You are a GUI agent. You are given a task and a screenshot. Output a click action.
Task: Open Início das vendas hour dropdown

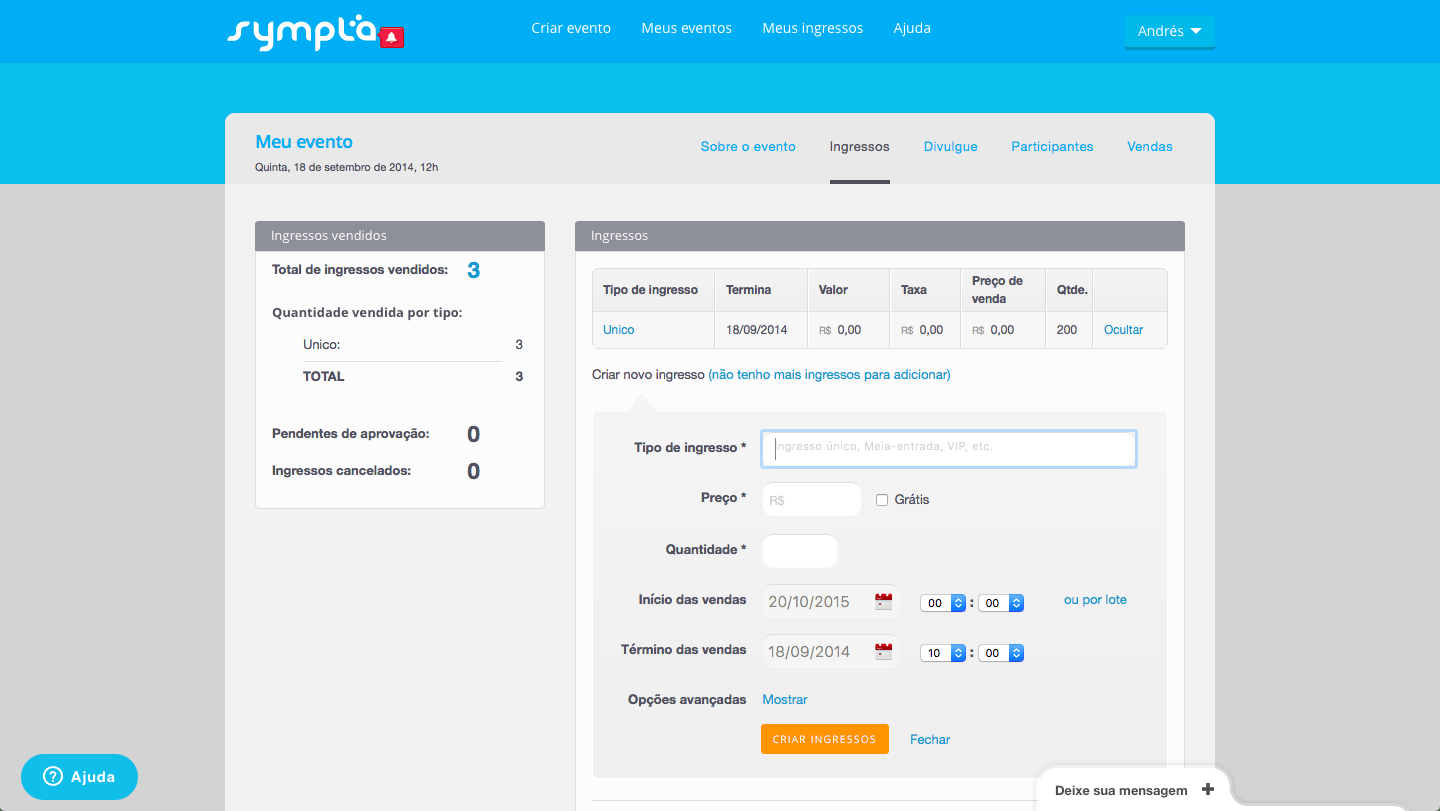[x=943, y=603]
